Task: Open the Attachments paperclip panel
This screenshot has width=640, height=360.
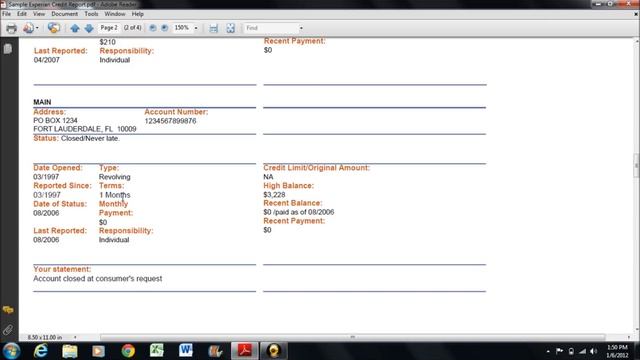Action: tap(8, 329)
